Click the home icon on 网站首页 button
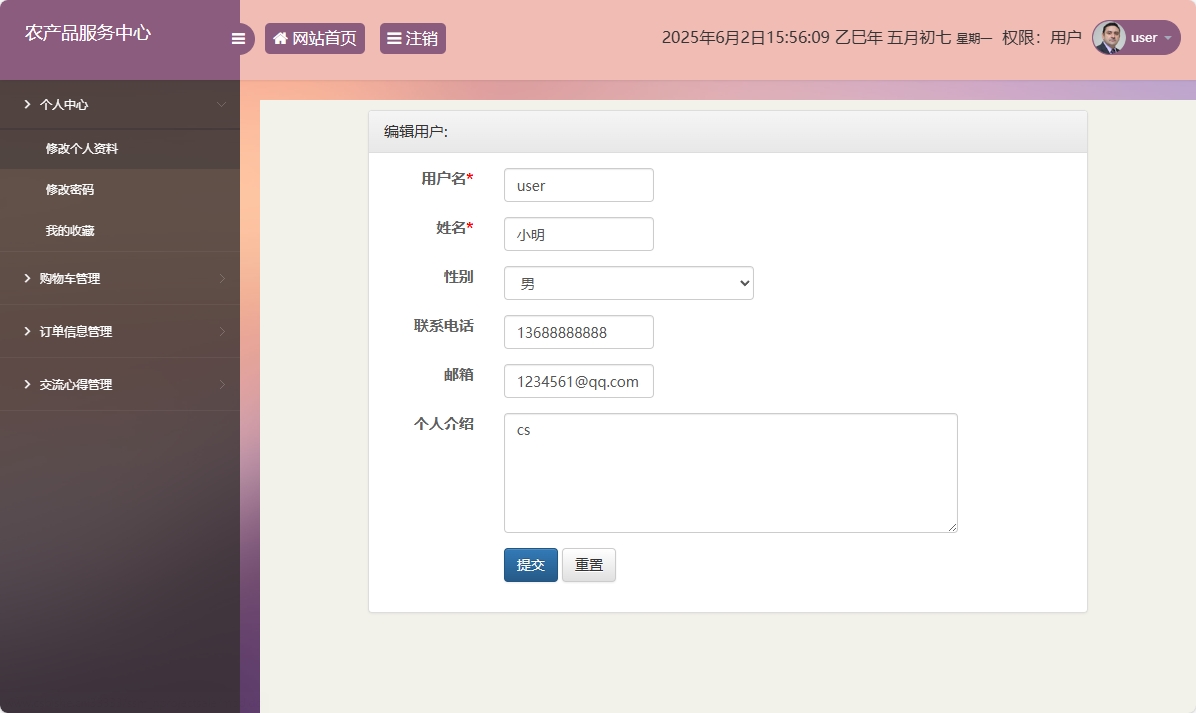This screenshot has height=713, width=1196. [x=280, y=39]
